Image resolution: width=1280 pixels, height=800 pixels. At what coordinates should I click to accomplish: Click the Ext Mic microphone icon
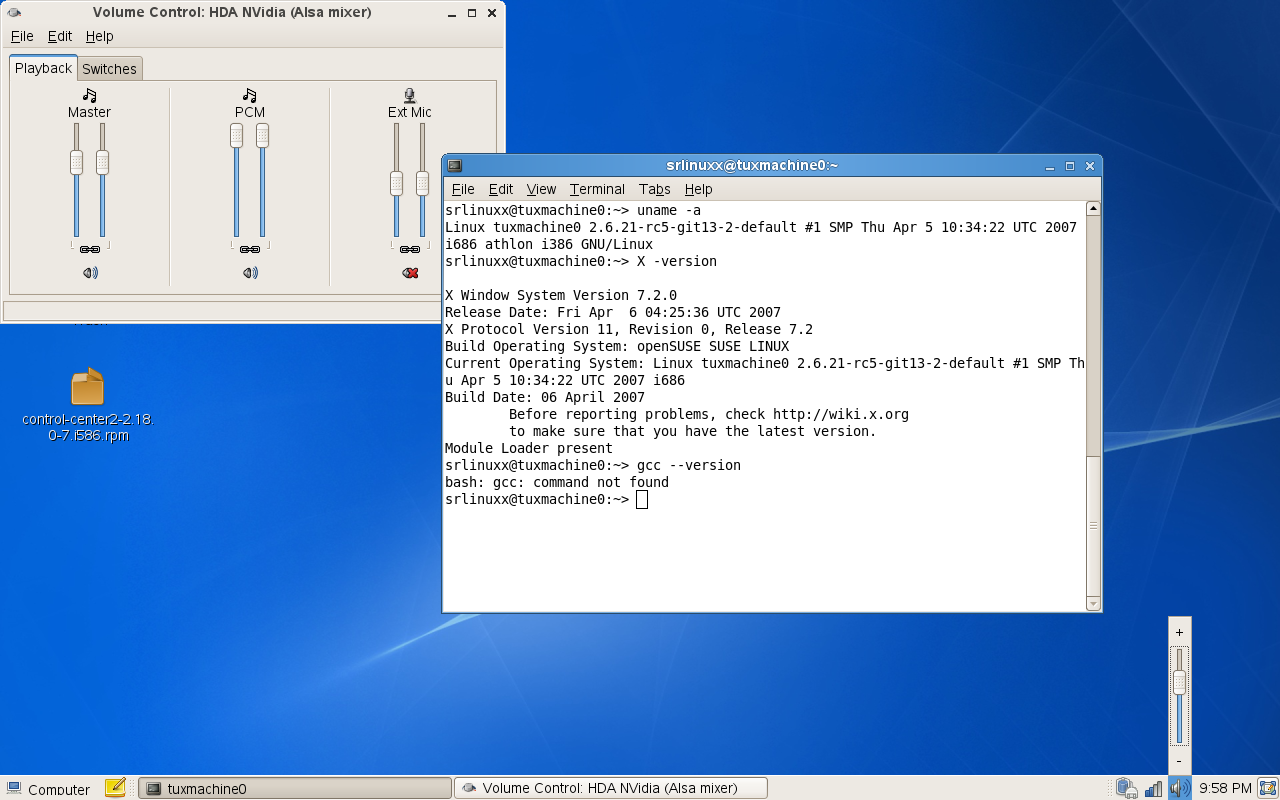(x=410, y=95)
